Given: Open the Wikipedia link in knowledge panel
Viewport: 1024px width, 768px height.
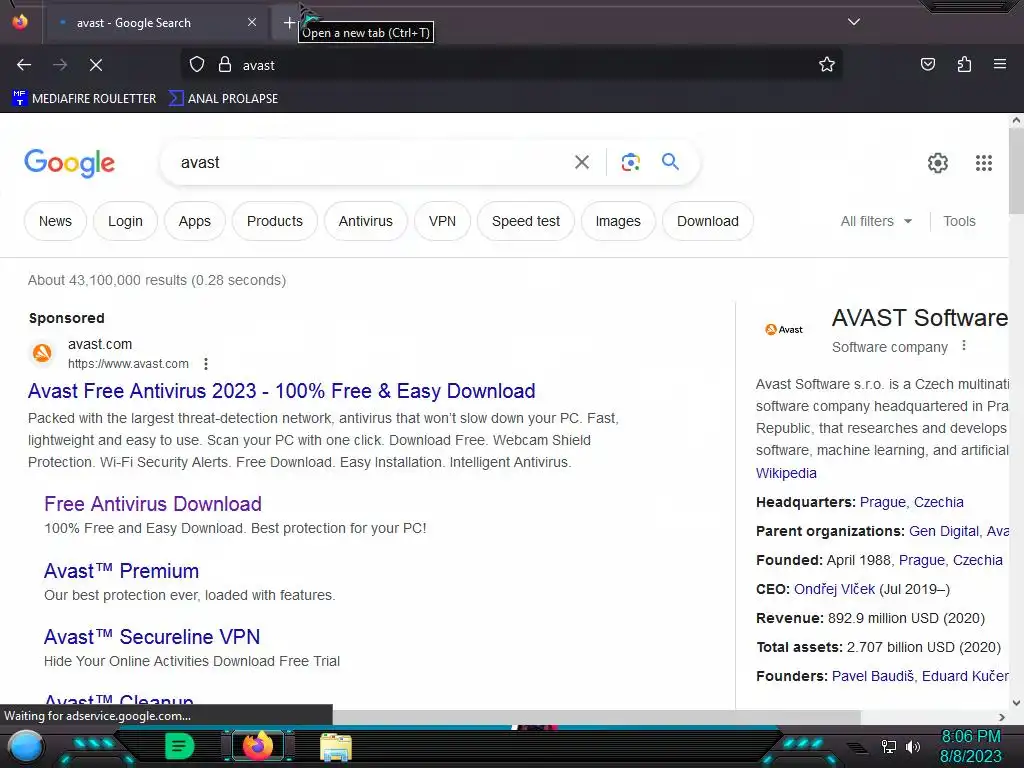Looking at the screenshot, I should pyautogui.click(x=786, y=473).
